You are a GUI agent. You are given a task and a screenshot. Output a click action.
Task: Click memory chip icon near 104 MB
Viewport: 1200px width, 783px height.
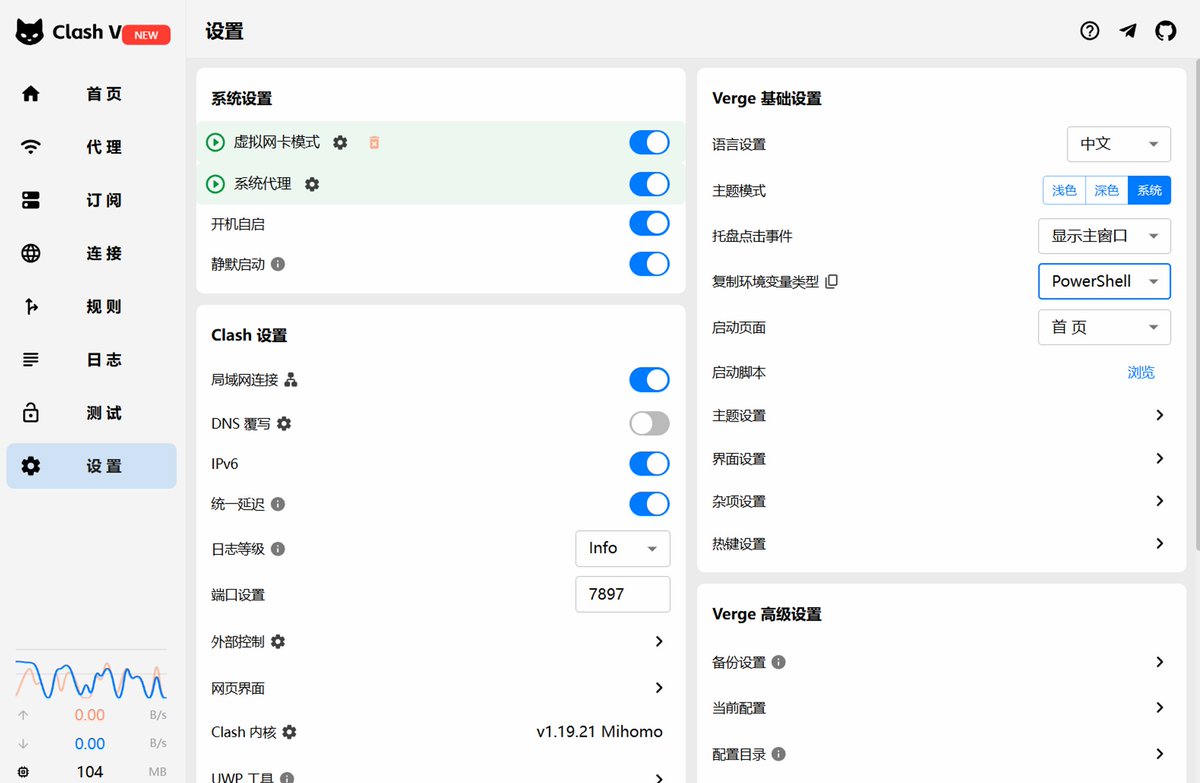24,772
